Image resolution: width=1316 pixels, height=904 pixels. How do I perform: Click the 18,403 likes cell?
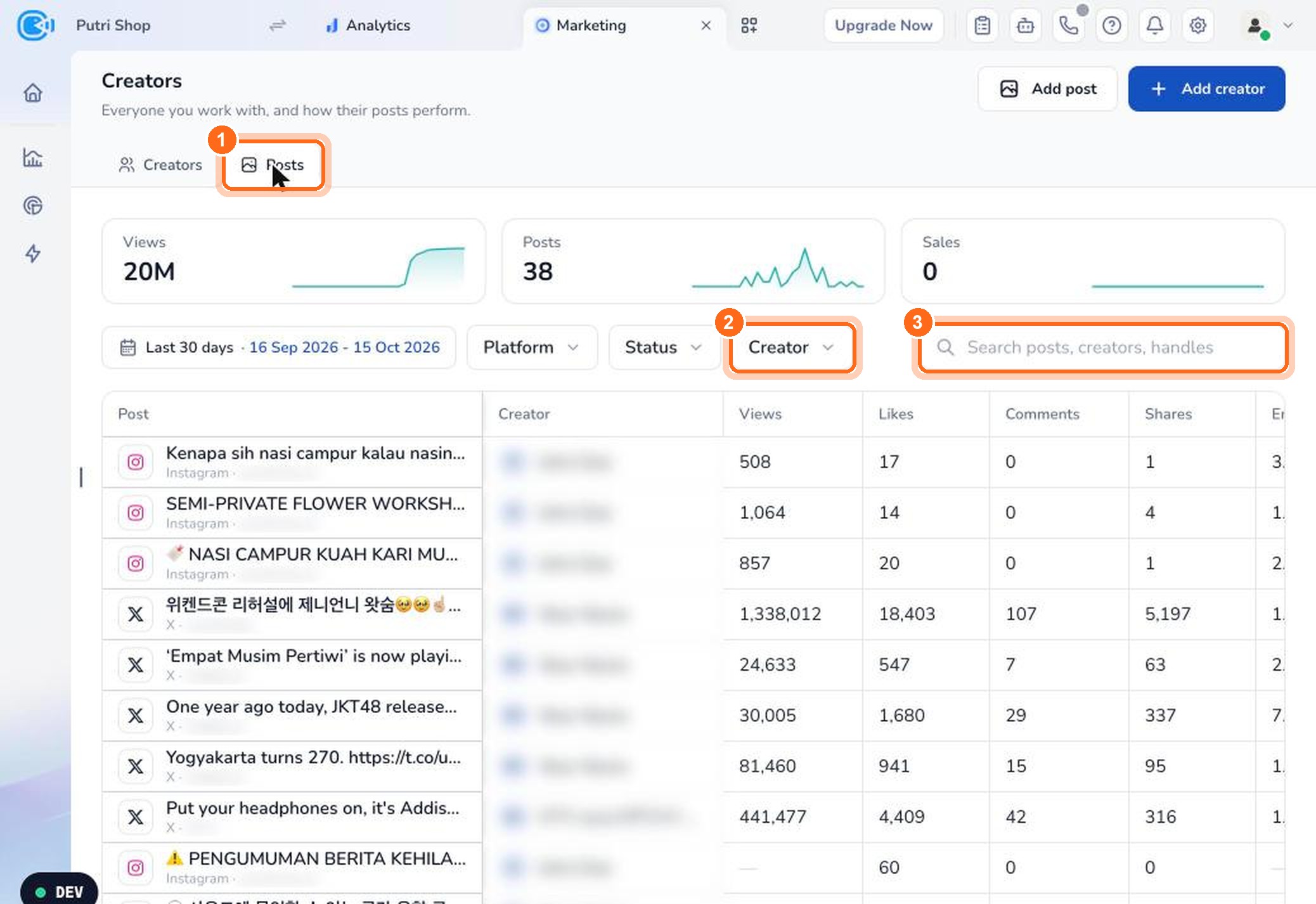coord(907,614)
